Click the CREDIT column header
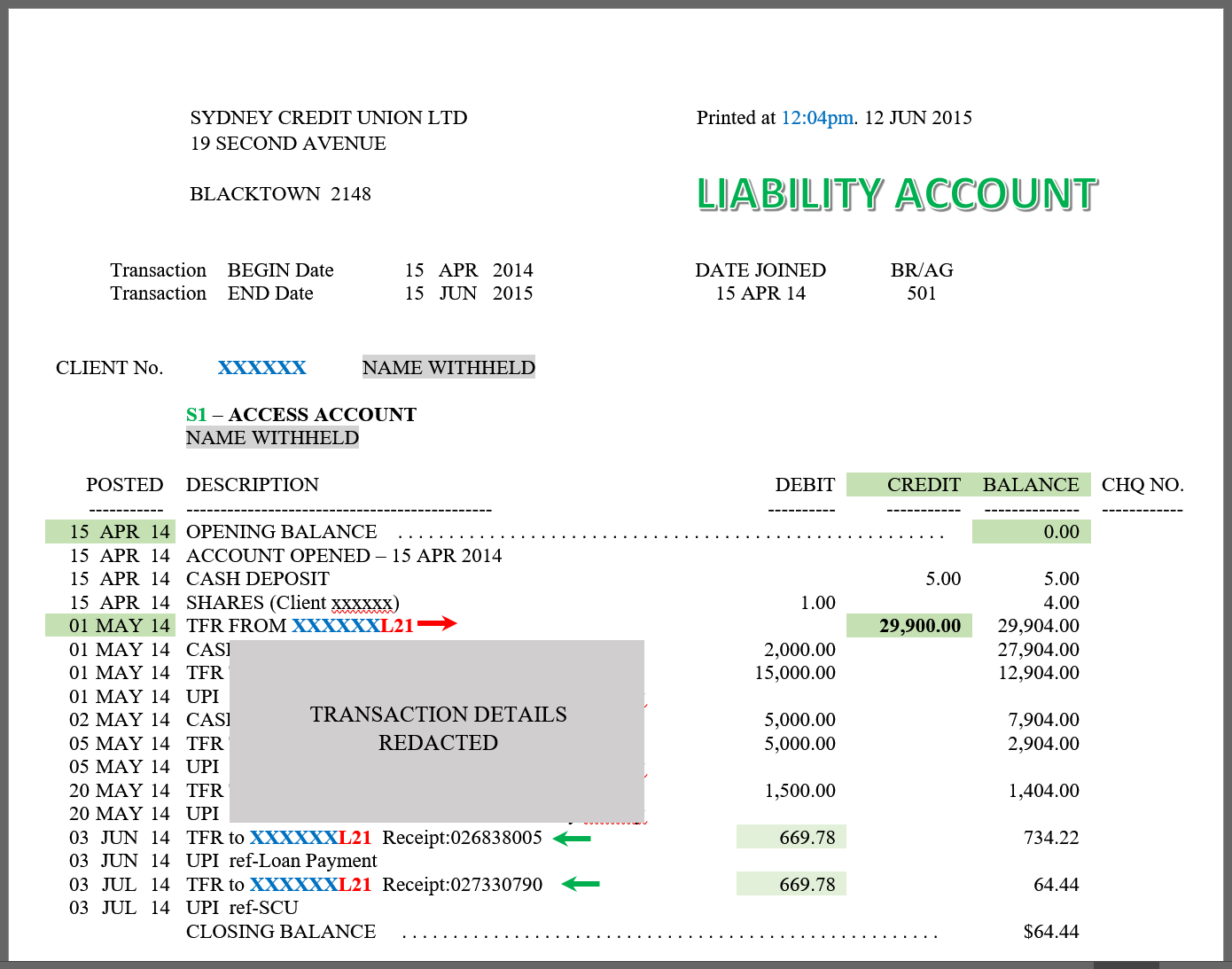This screenshot has width=1232, height=969. point(924,485)
